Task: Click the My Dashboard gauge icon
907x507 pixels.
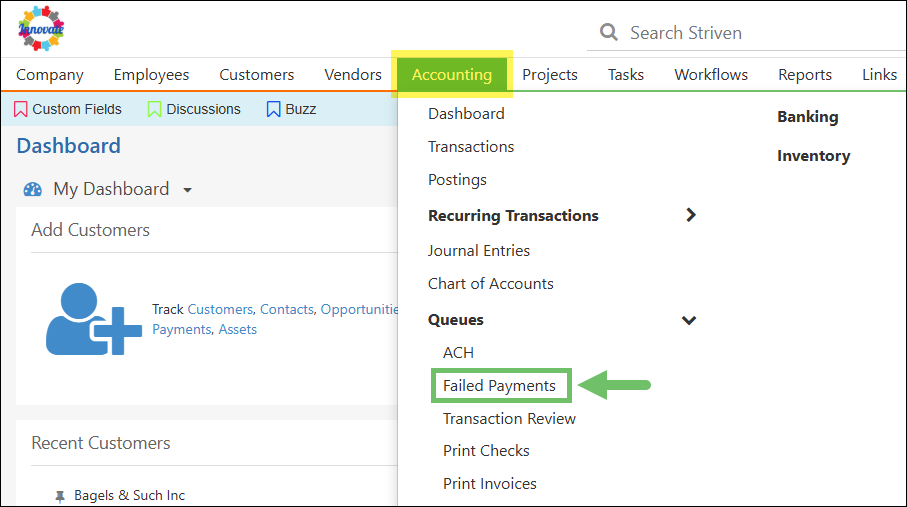Action: point(33,189)
